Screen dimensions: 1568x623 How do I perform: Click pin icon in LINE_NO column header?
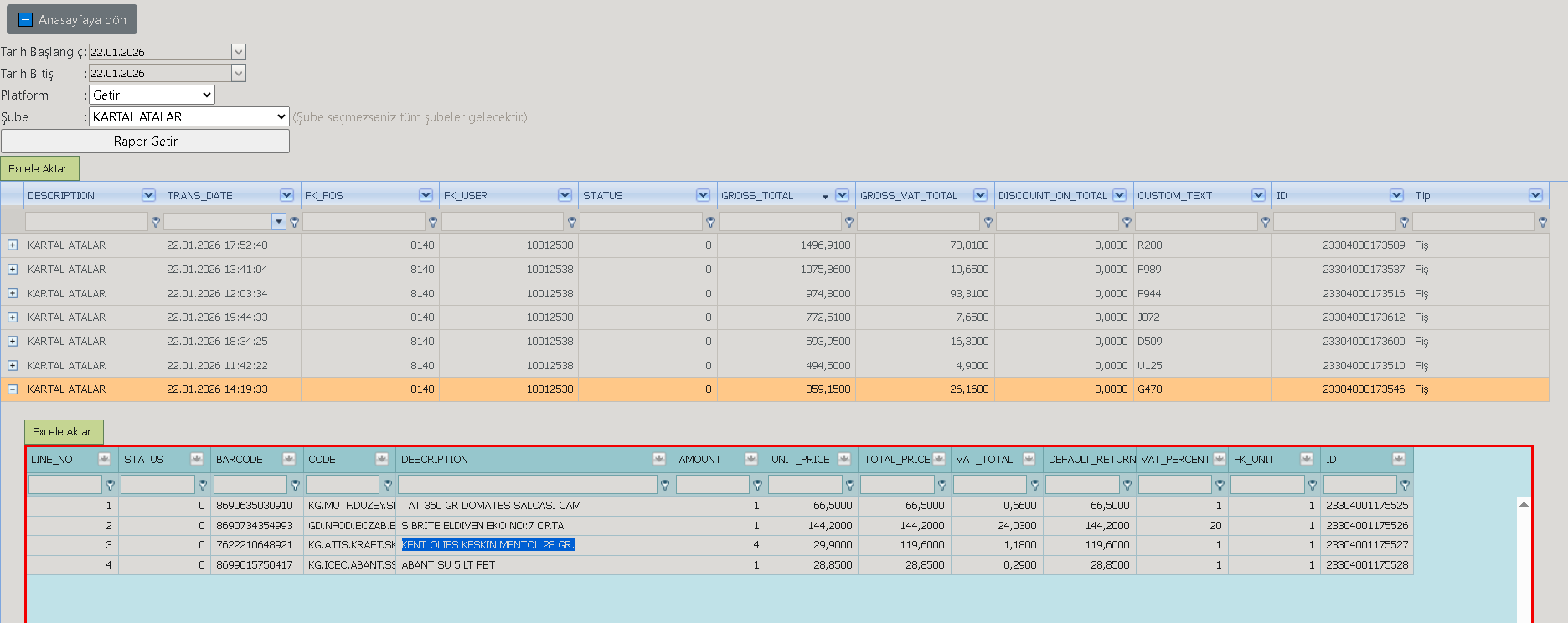[x=104, y=459]
